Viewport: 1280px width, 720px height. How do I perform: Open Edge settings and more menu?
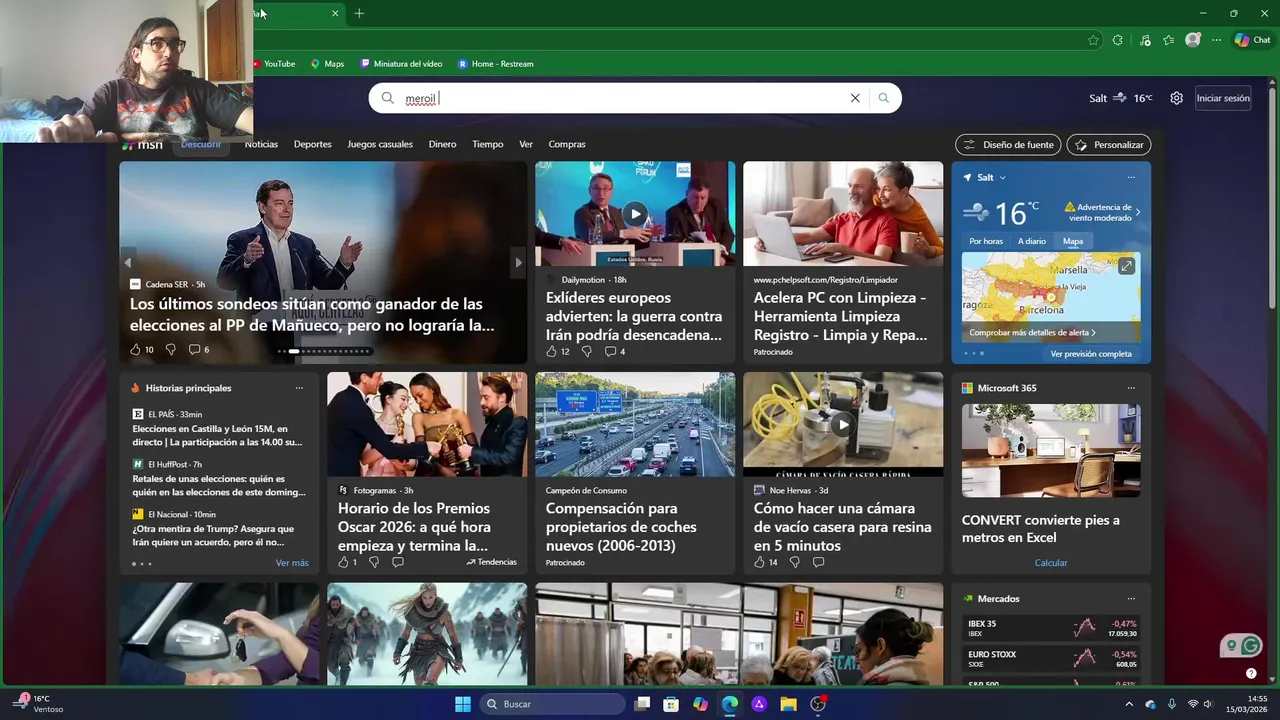(x=1216, y=40)
